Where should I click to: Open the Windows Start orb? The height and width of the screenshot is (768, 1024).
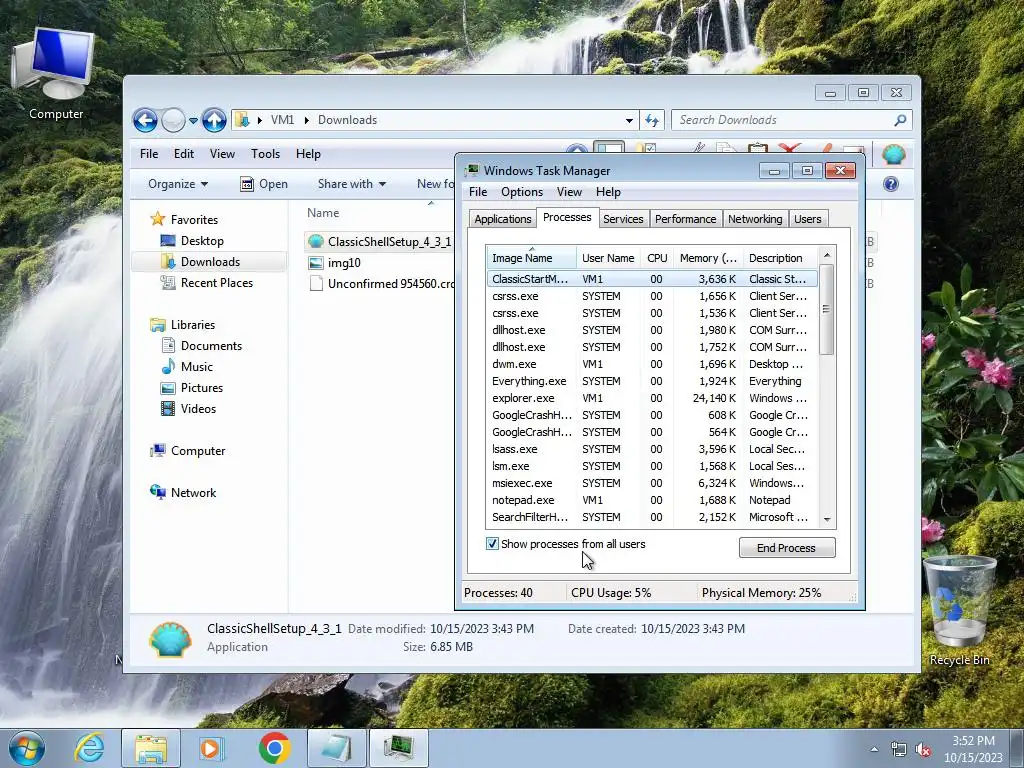click(x=27, y=748)
